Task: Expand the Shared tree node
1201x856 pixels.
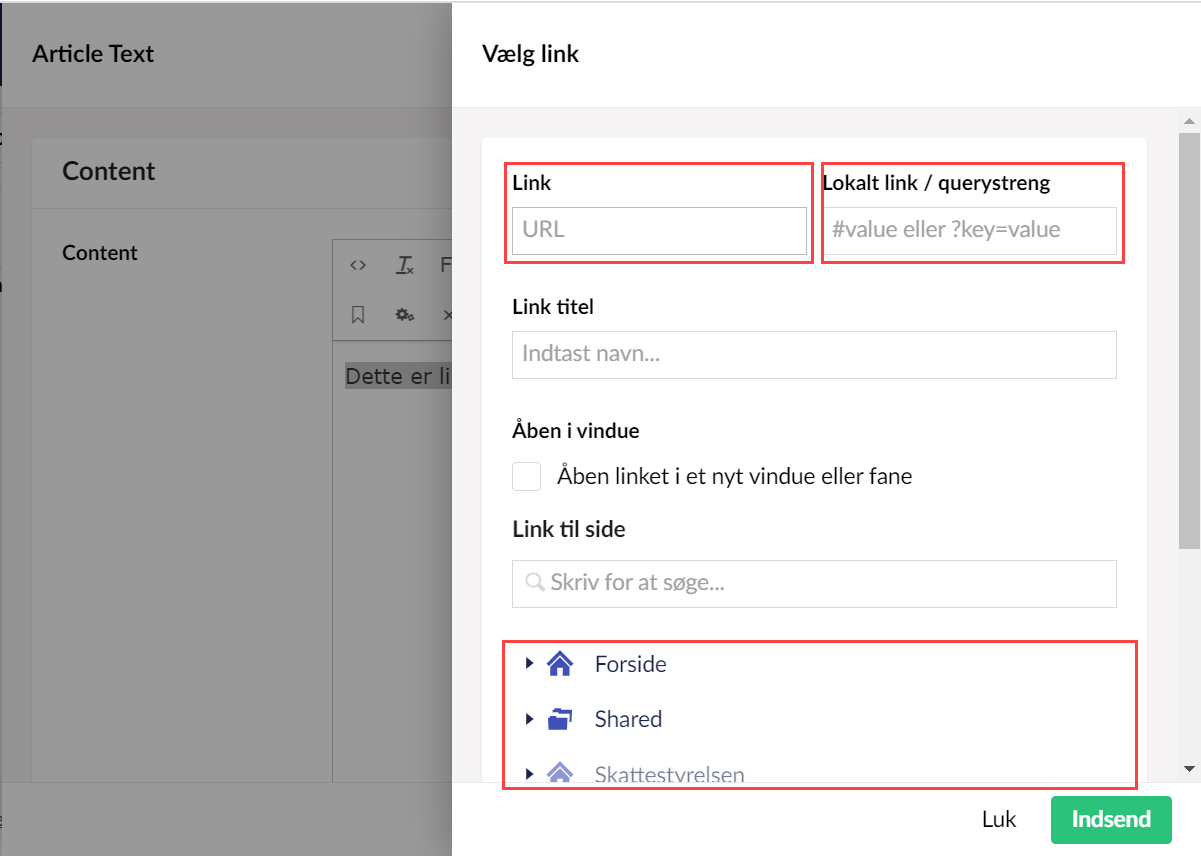Action: point(529,718)
